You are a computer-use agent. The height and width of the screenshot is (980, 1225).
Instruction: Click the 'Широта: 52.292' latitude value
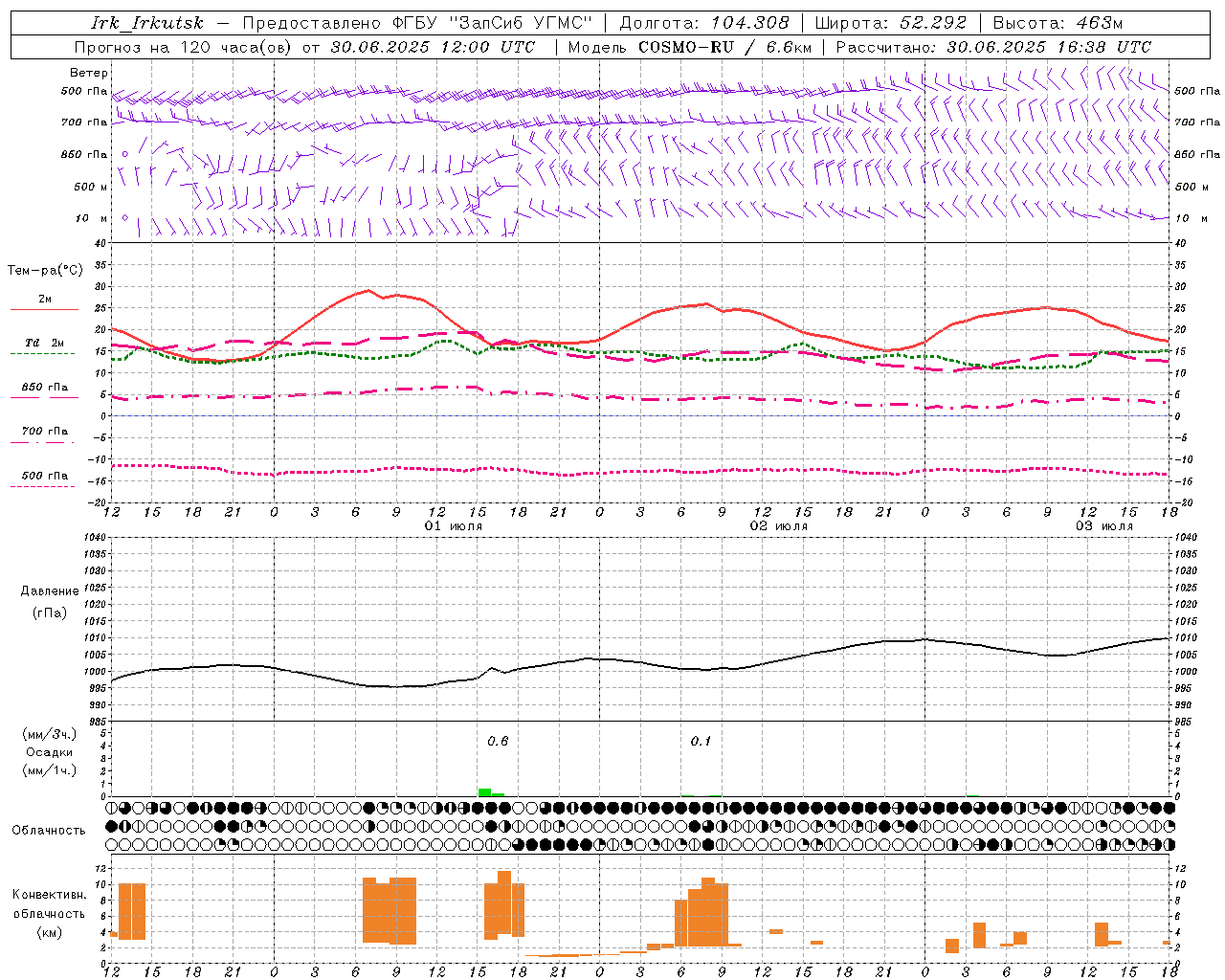(891, 23)
